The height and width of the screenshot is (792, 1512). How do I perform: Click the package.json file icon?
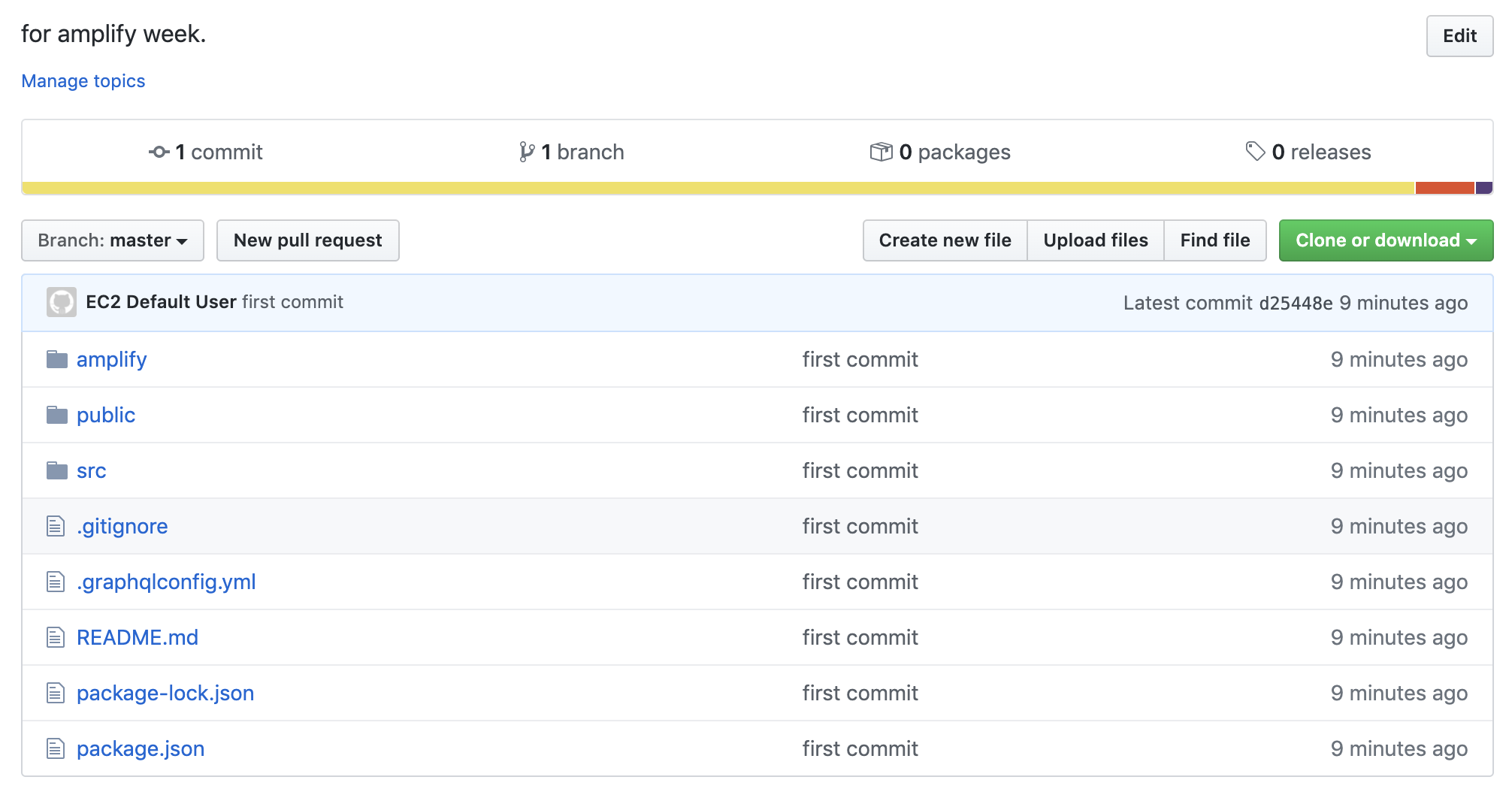(56, 748)
